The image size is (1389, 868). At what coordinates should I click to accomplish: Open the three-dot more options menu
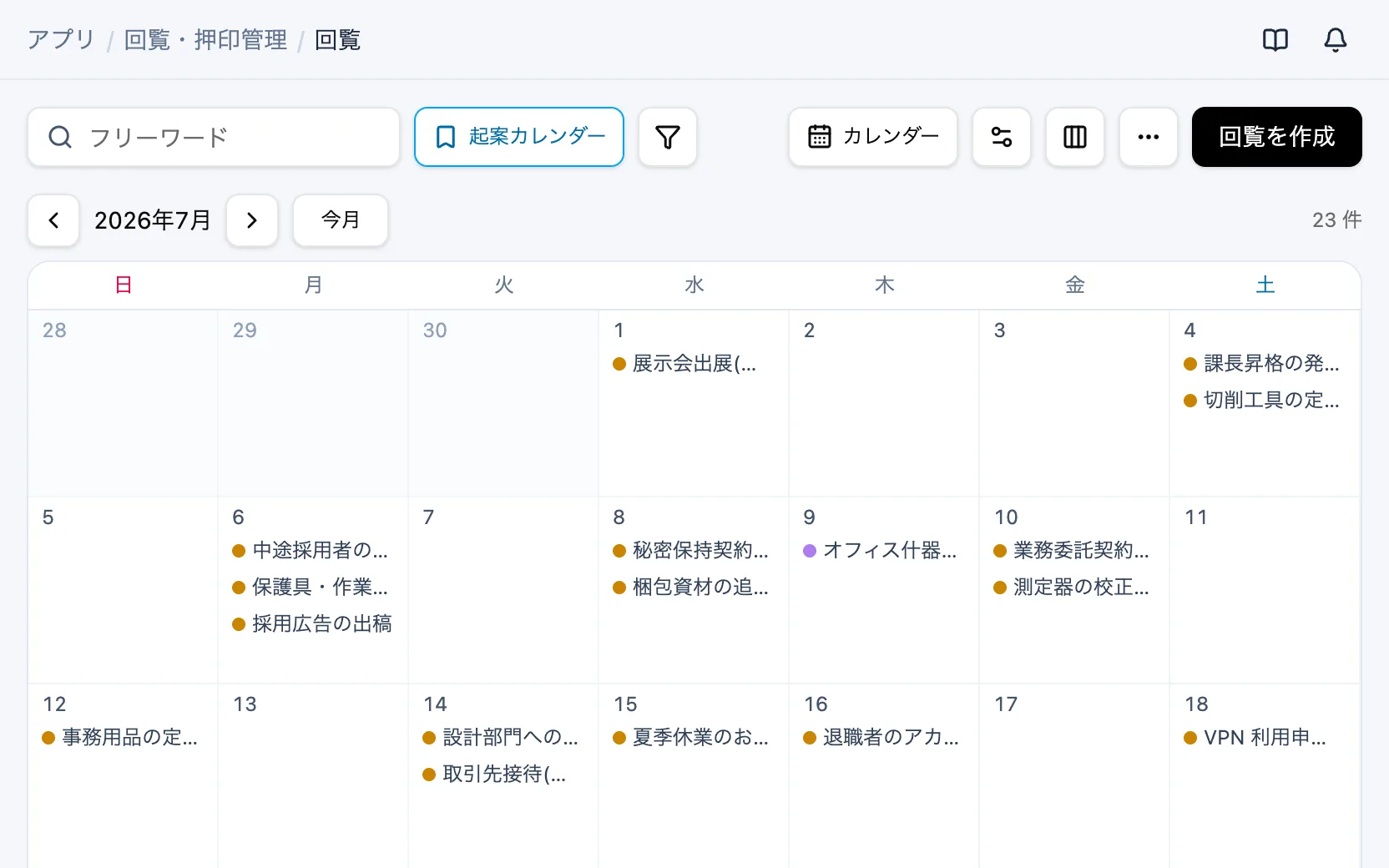[x=1149, y=137]
